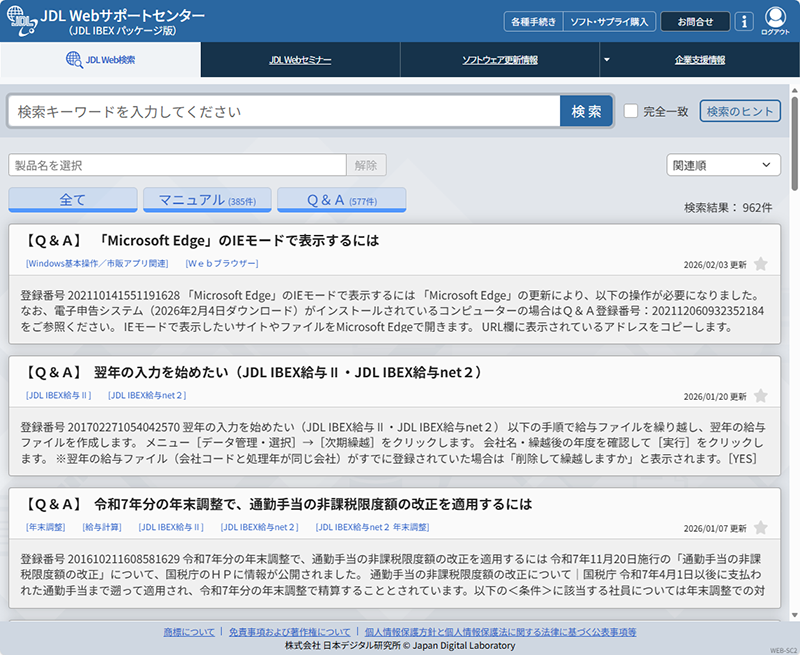Open the 関連順 sort order dropdown
Viewport: 800px width, 655px height.
723,164
